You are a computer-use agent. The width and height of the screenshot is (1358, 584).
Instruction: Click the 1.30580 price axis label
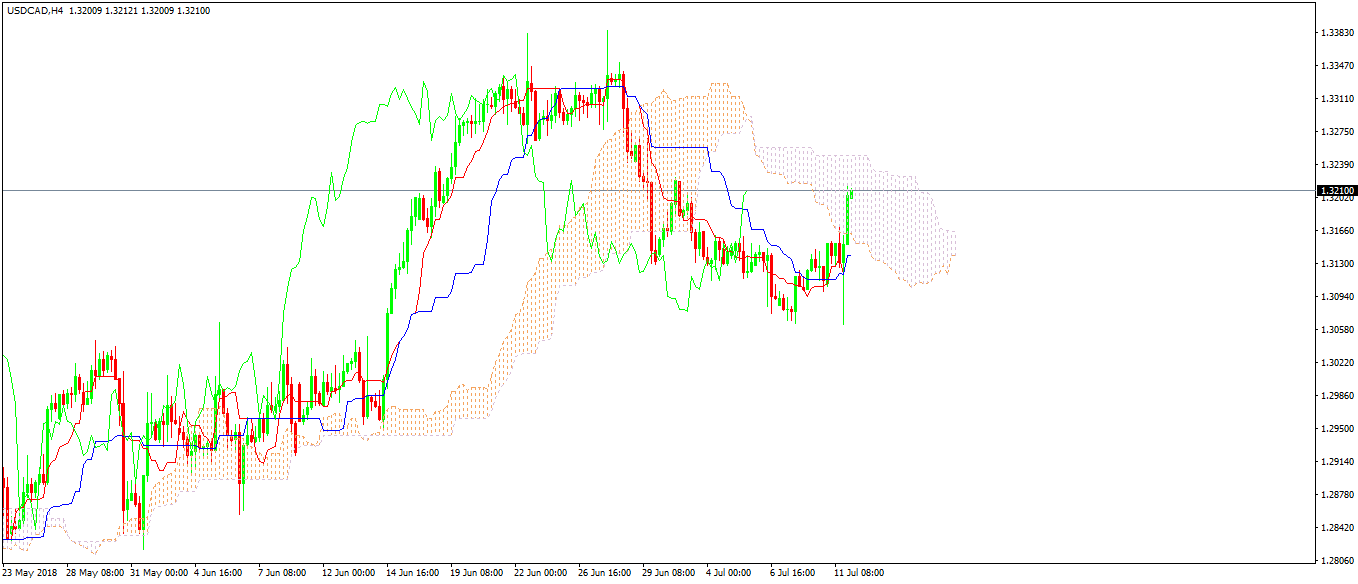coord(1336,330)
